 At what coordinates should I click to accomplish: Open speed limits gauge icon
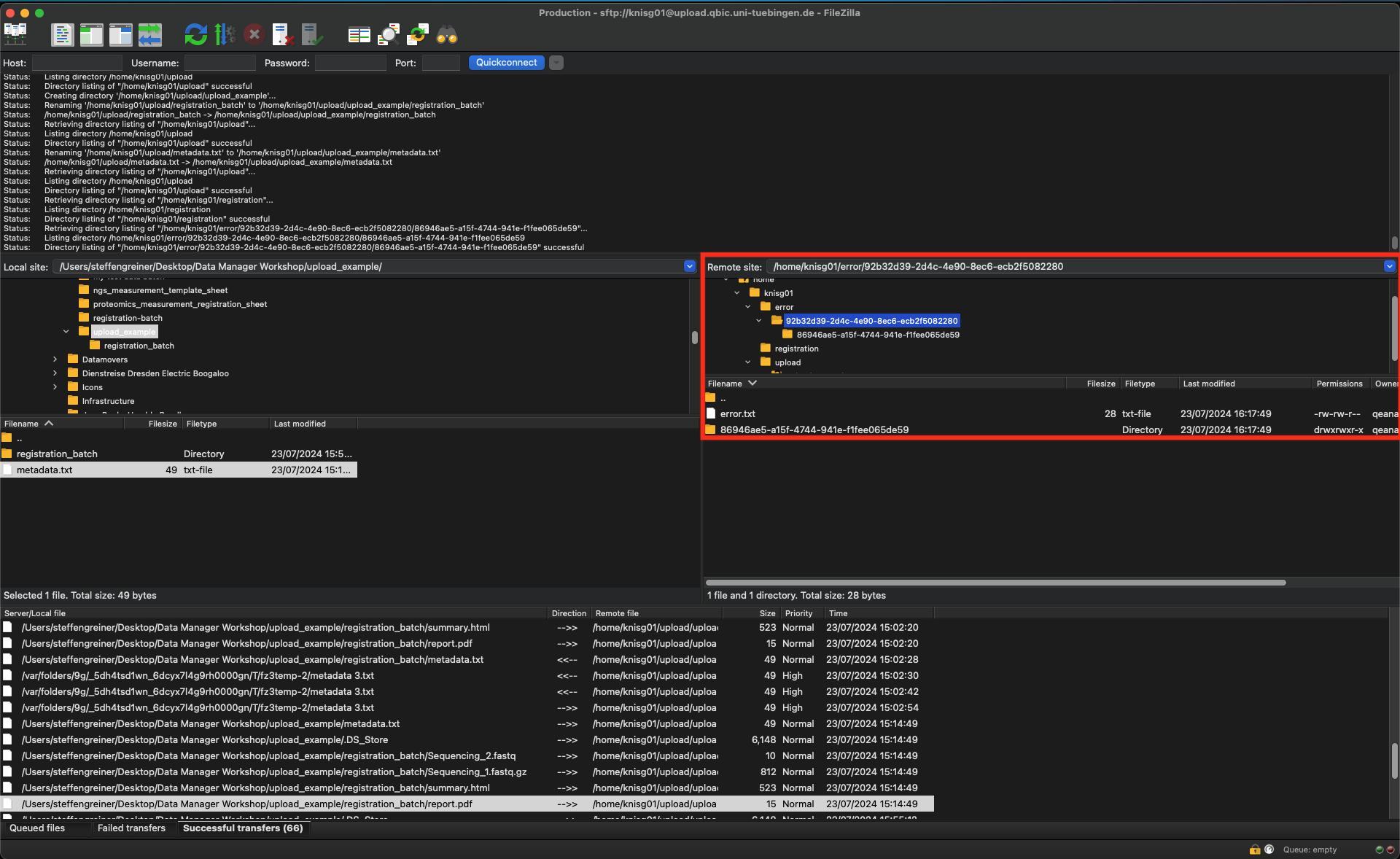[x=1269, y=850]
